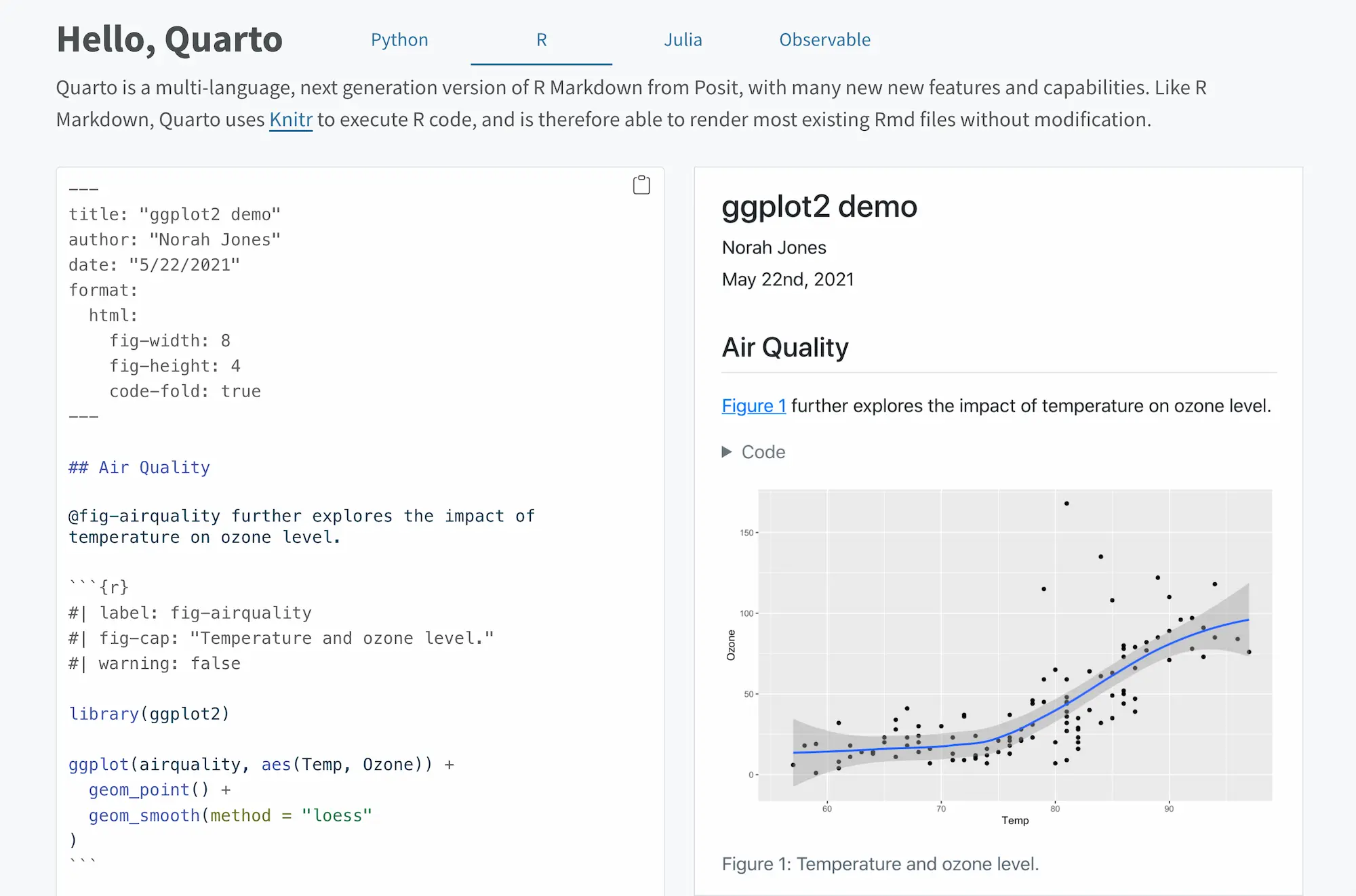Image resolution: width=1356 pixels, height=896 pixels.
Task: Switch to the Python tab
Action: point(399,40)
